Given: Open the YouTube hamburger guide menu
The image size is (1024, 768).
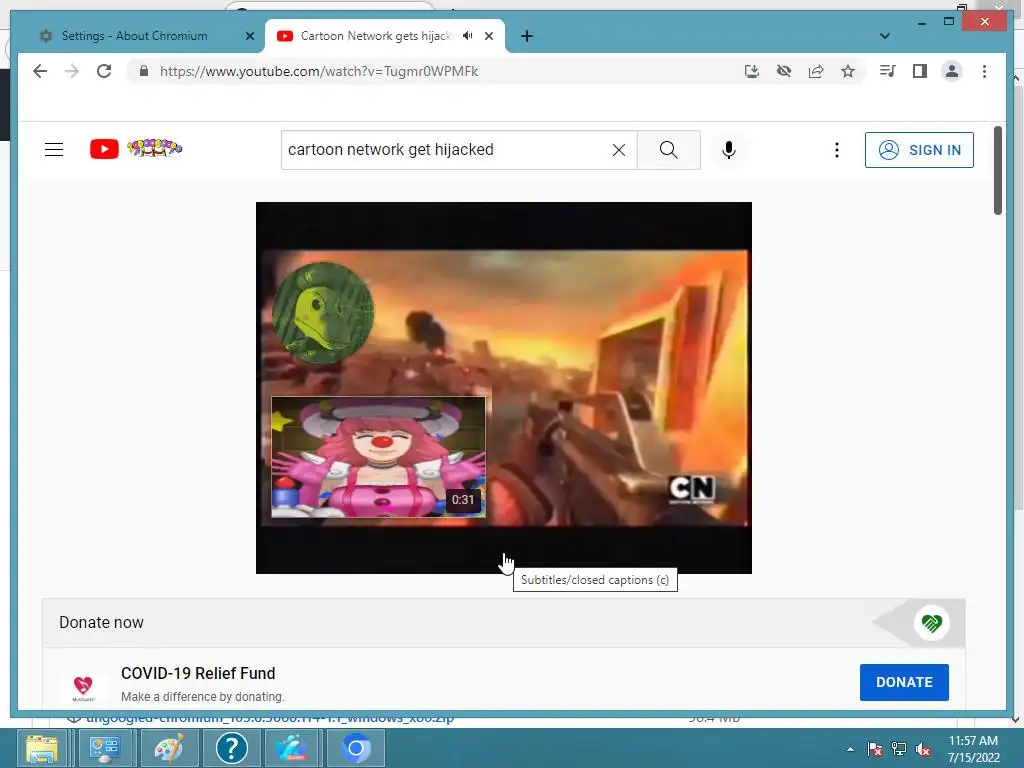Looking at the screenshot, I should coord(54,150).
